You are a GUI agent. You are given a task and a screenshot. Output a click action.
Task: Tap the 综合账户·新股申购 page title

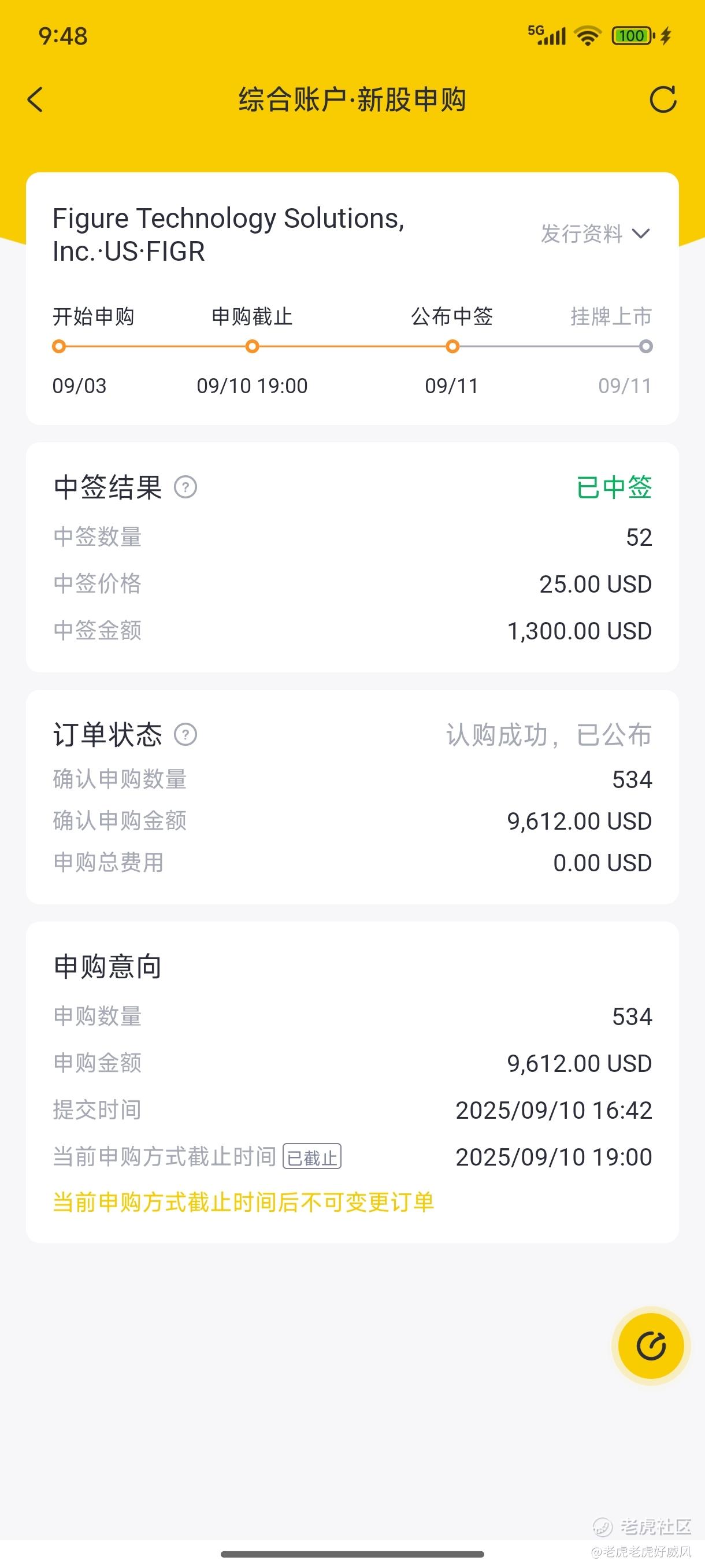pyautogui.click(x=352, y=99)
